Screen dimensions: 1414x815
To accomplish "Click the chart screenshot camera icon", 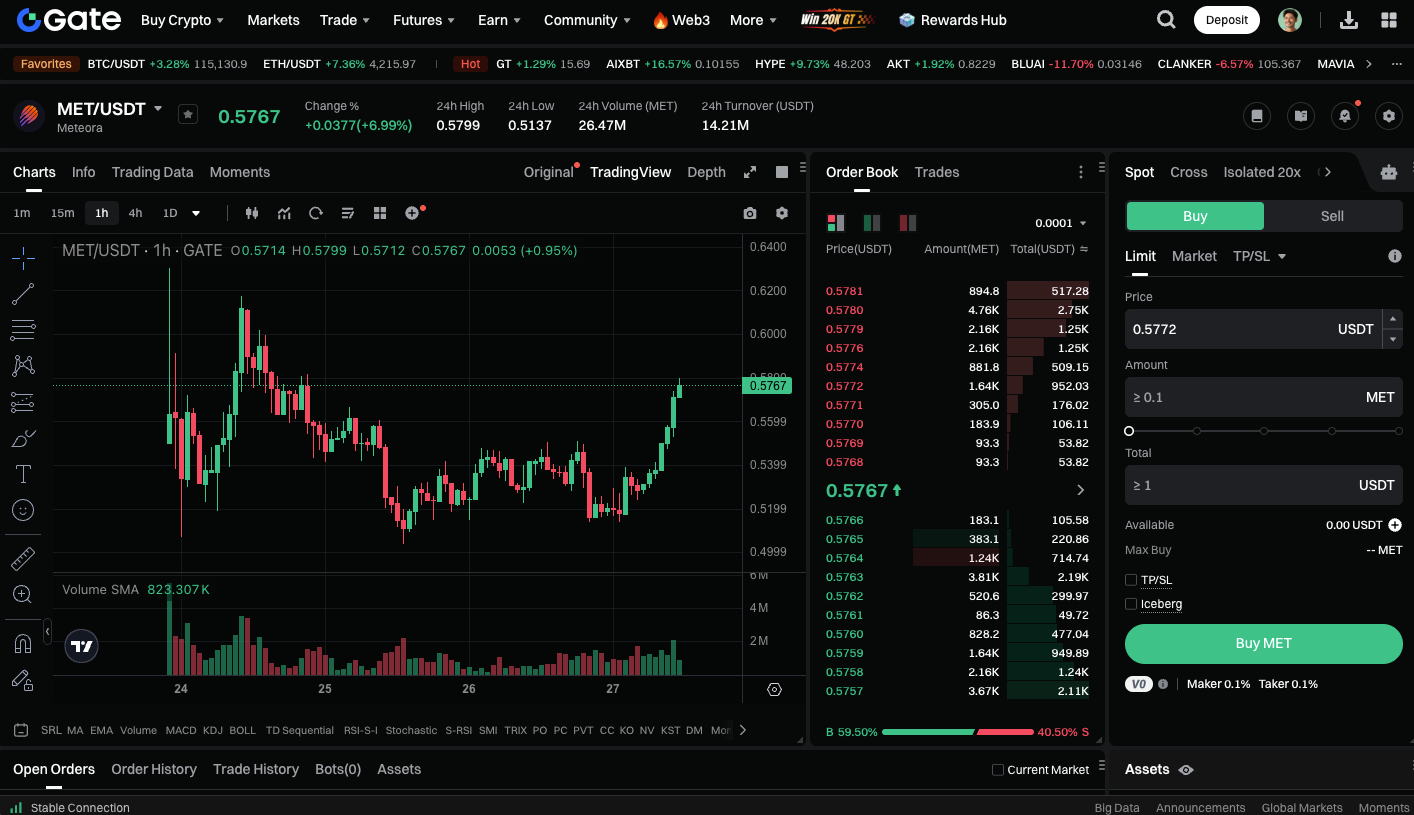I will 750,213.
